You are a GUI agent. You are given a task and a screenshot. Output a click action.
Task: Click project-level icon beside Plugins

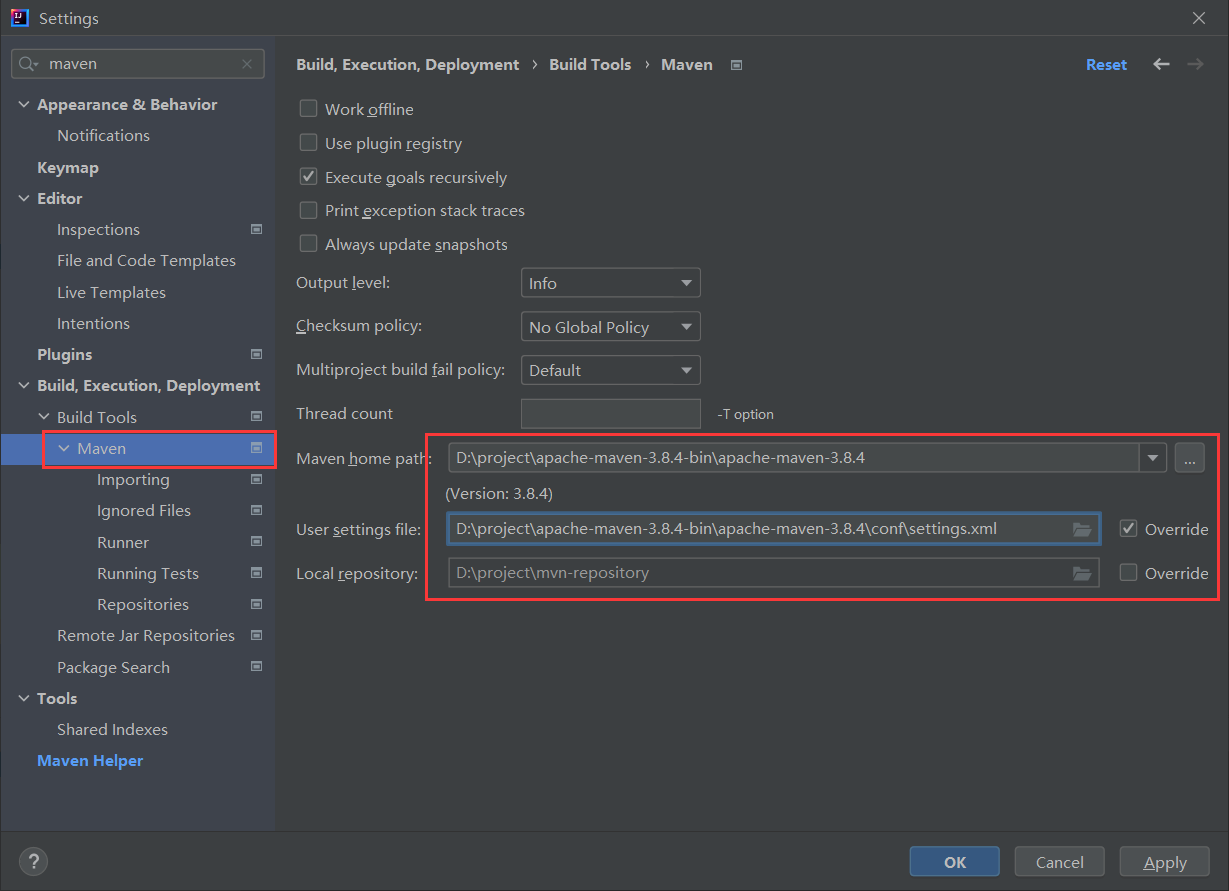pos(256,355)
